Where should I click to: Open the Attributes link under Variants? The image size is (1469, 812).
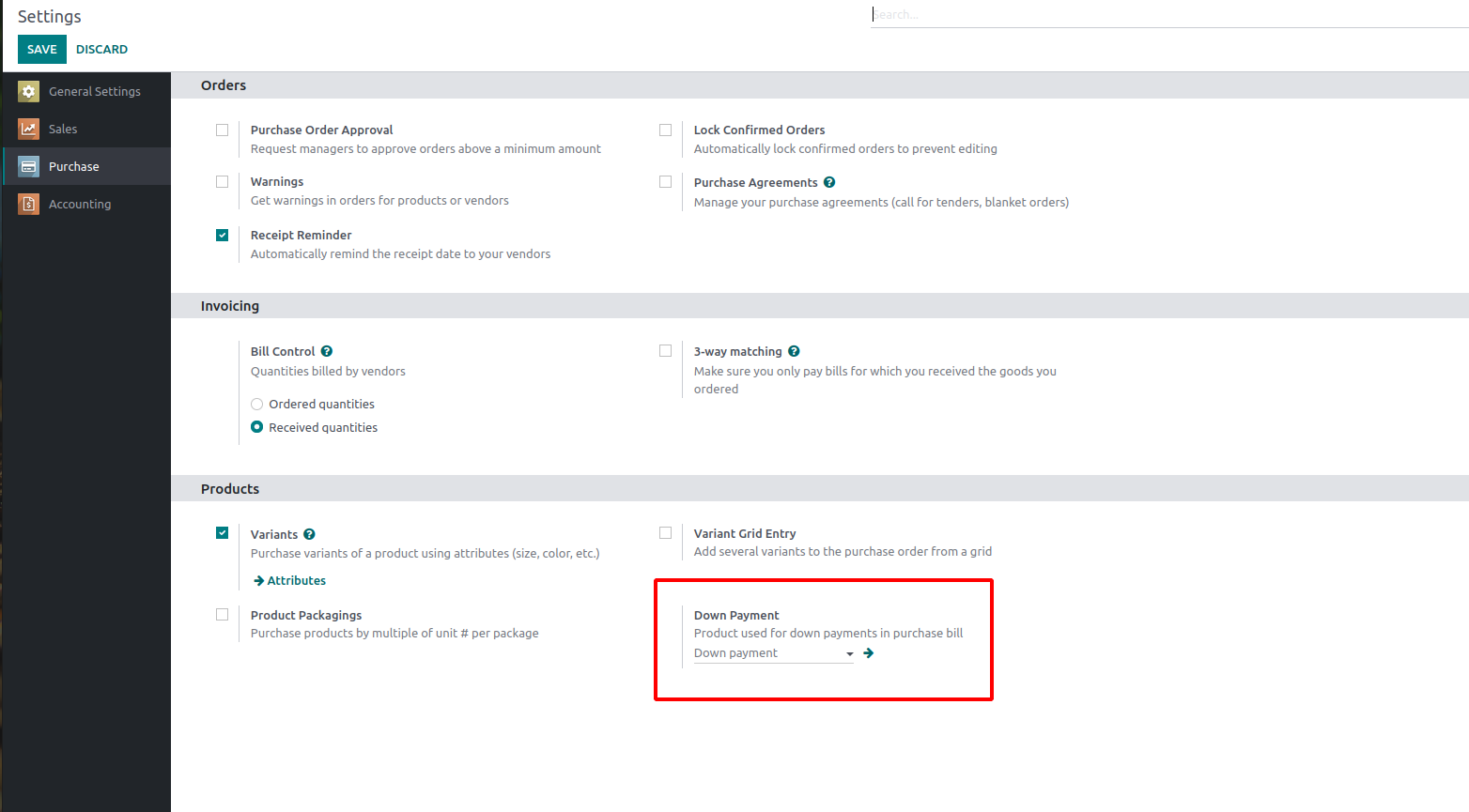click(x=290, y=580)
